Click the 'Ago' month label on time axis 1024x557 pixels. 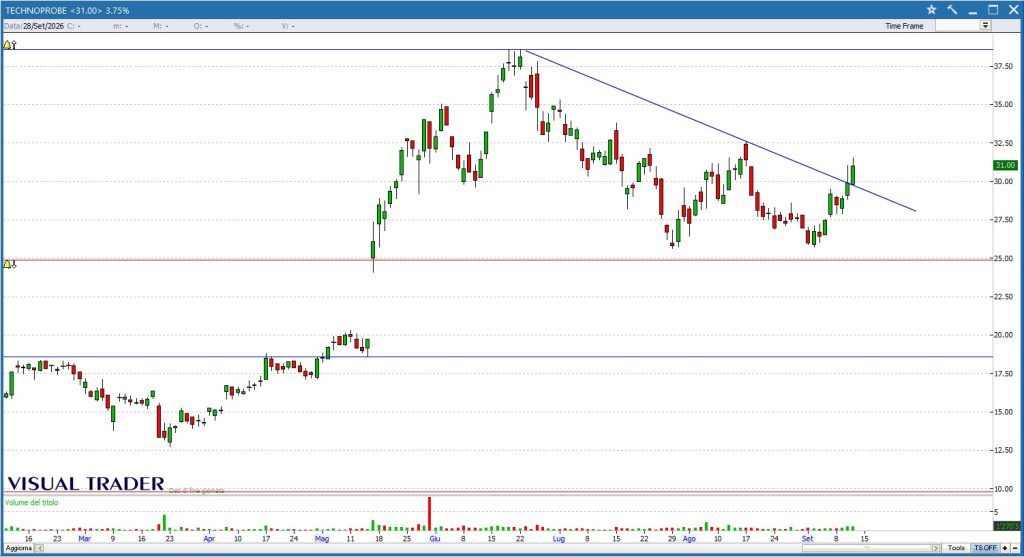click(689, 539)
